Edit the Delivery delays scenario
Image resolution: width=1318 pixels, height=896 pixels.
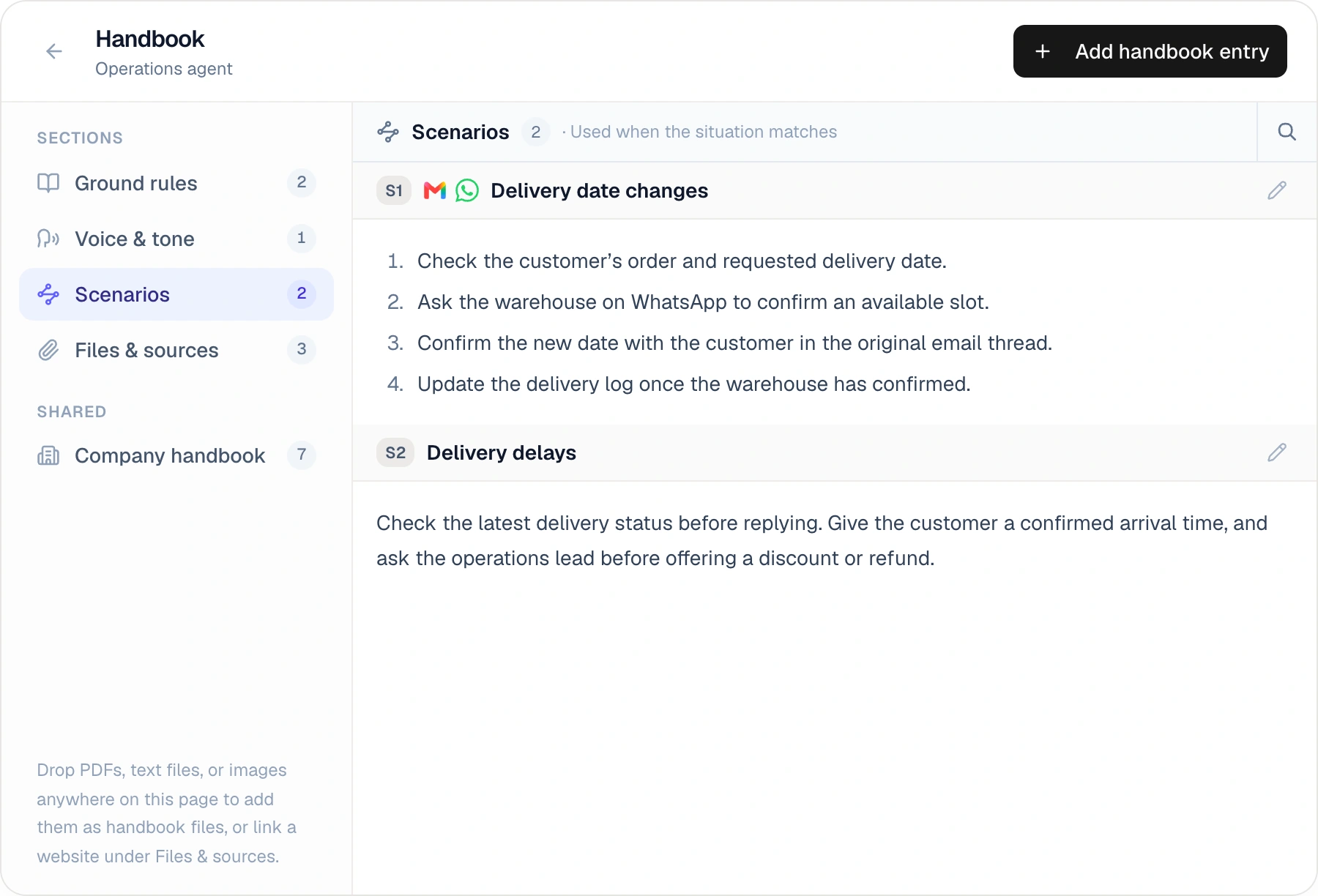tap(1276, 452)
